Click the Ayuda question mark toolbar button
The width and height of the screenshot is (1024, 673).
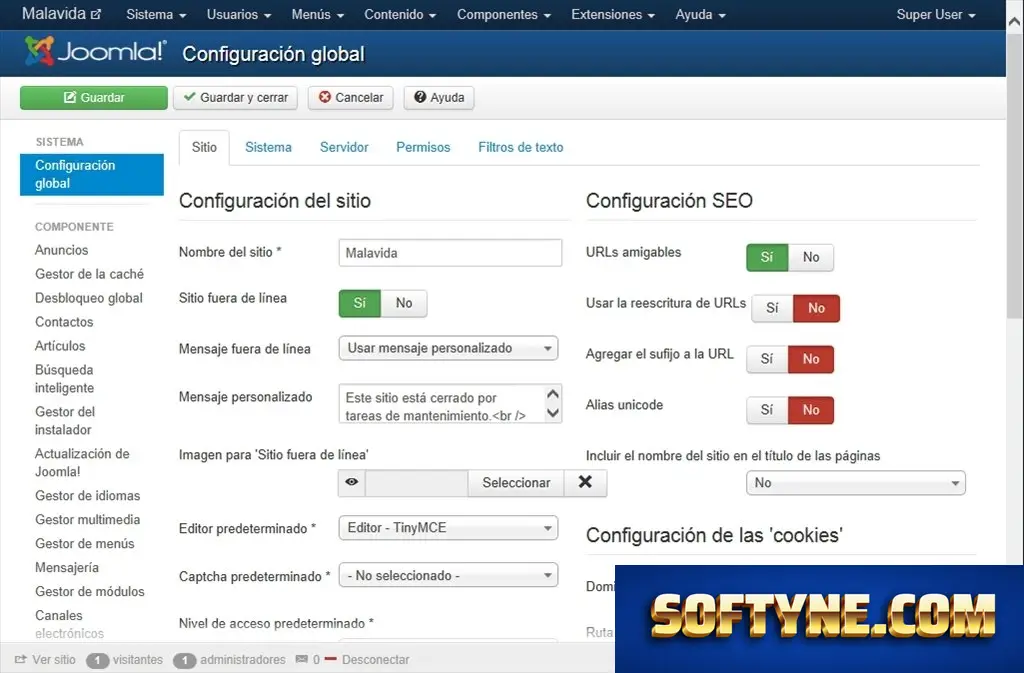(x=439, y=97)
